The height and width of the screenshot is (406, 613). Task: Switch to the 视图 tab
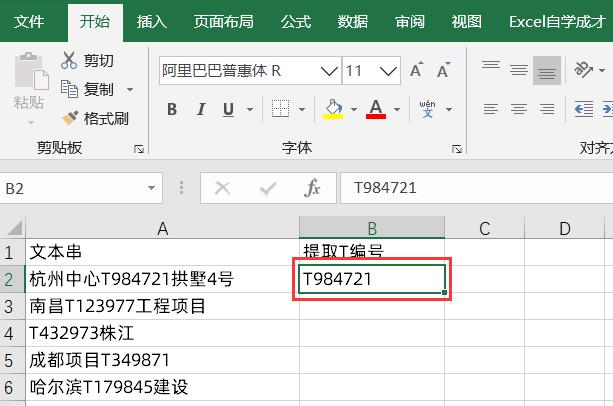466,22
